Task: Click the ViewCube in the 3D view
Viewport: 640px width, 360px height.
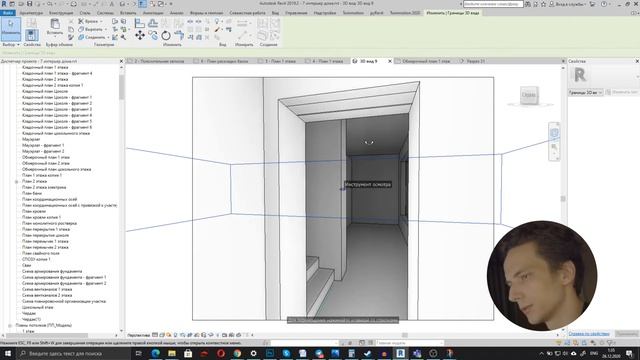Action: 529,95
